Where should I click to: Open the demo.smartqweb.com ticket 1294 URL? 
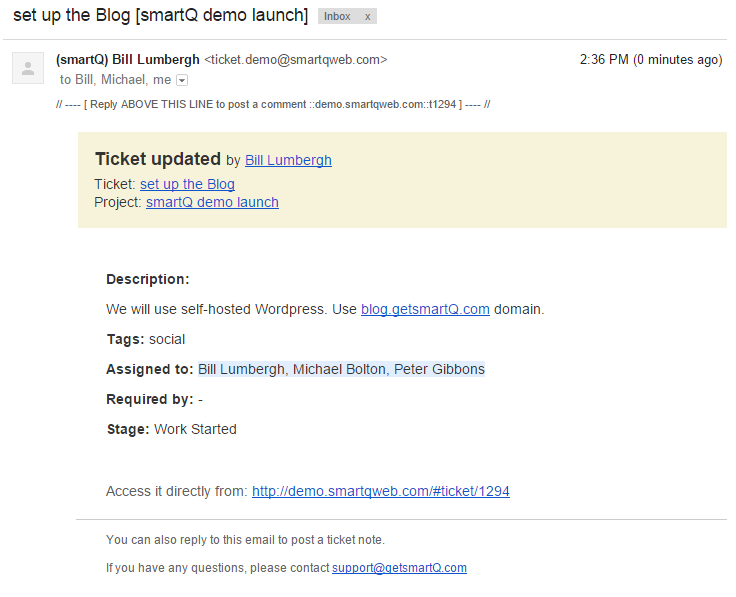[380, 491]
